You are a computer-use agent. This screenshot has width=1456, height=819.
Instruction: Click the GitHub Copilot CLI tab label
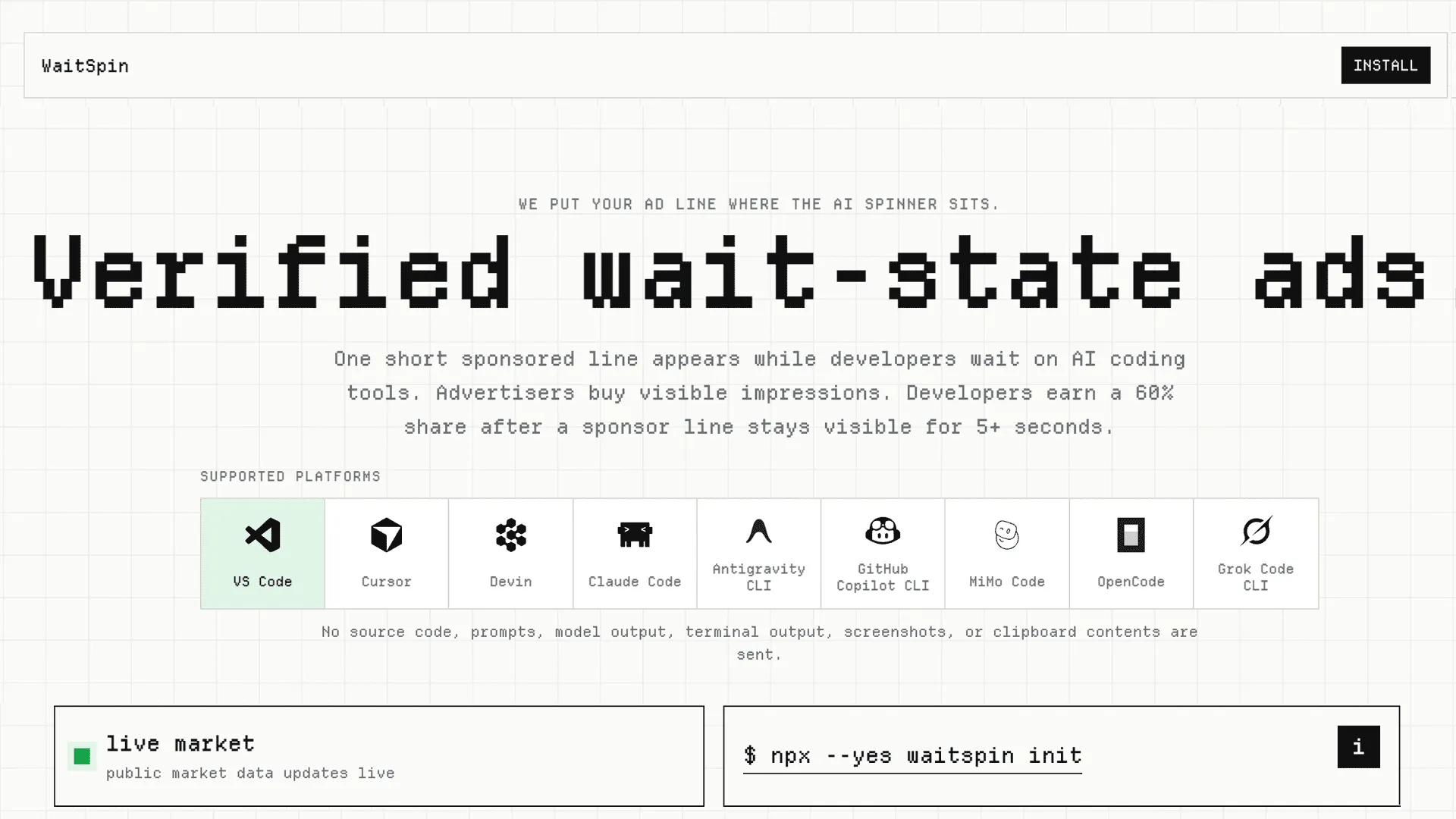[883, 577]
